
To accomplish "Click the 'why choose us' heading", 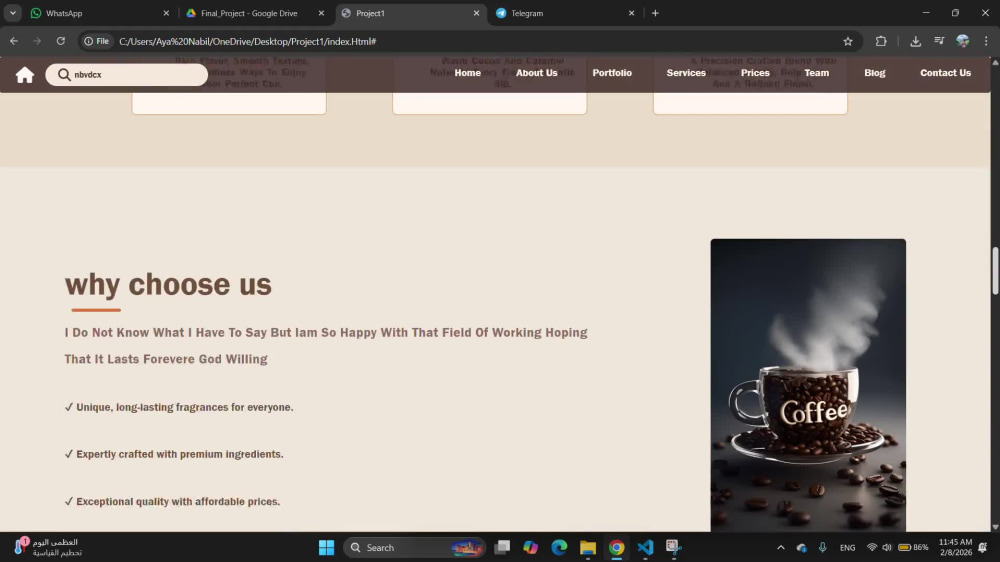I will pos(168,284).
